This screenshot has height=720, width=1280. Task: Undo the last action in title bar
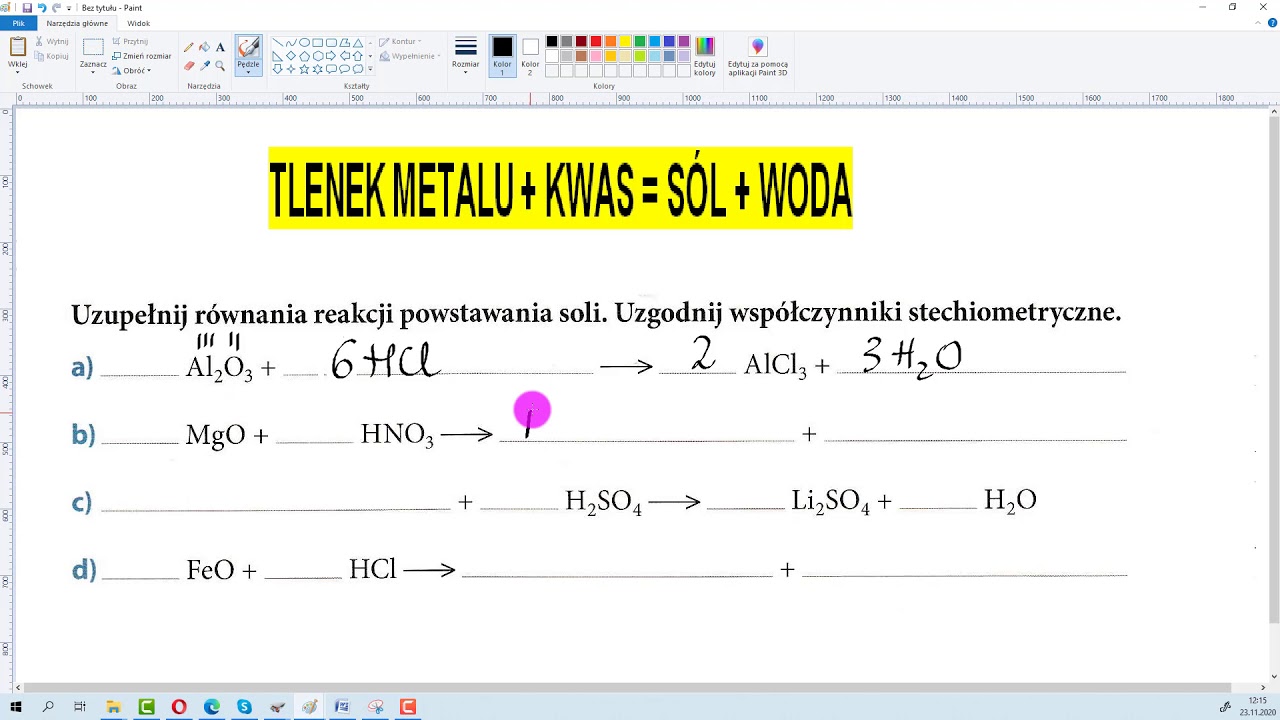click(x=42, y=7)
